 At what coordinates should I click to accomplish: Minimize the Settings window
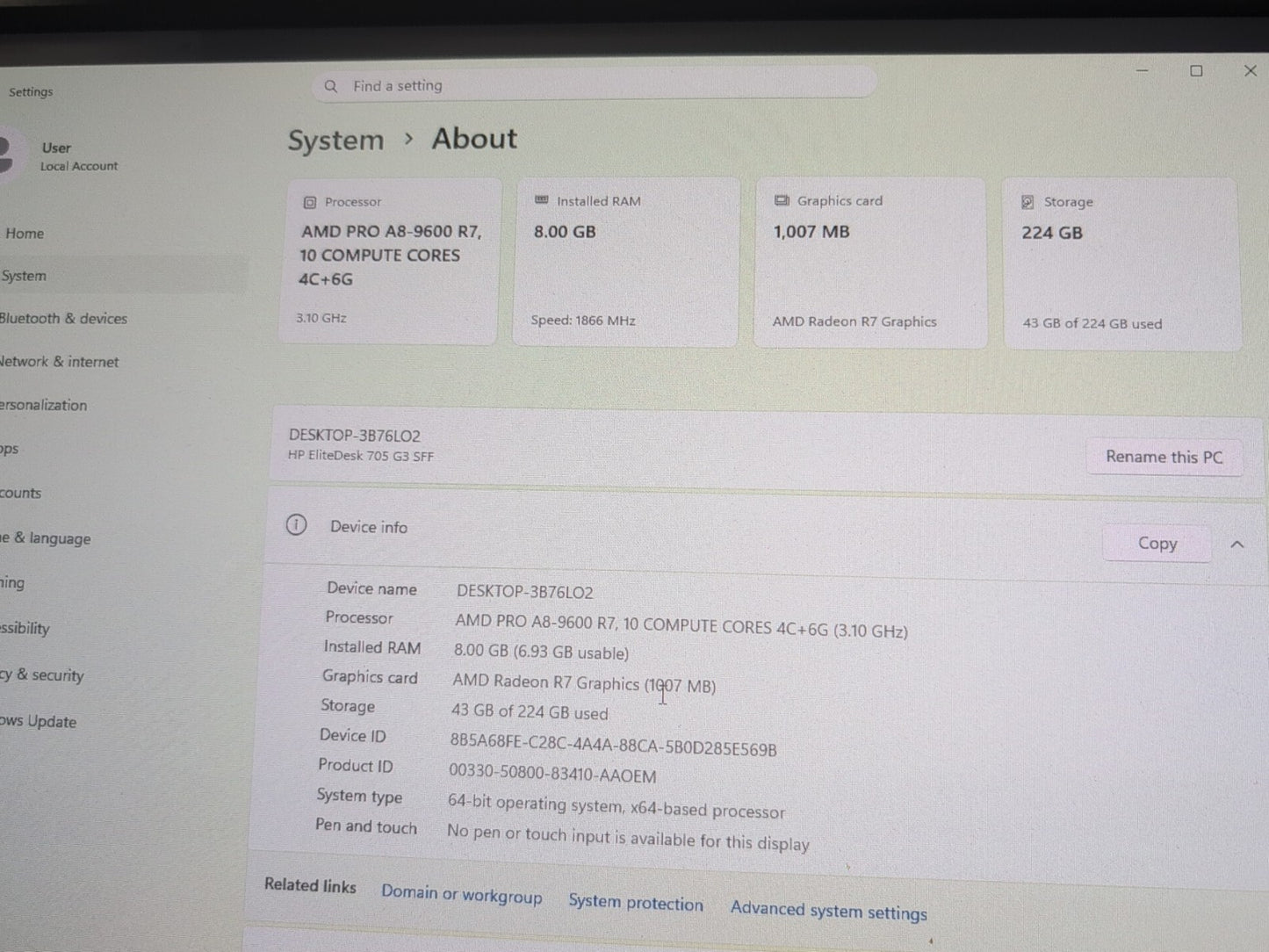[1143, 70]
